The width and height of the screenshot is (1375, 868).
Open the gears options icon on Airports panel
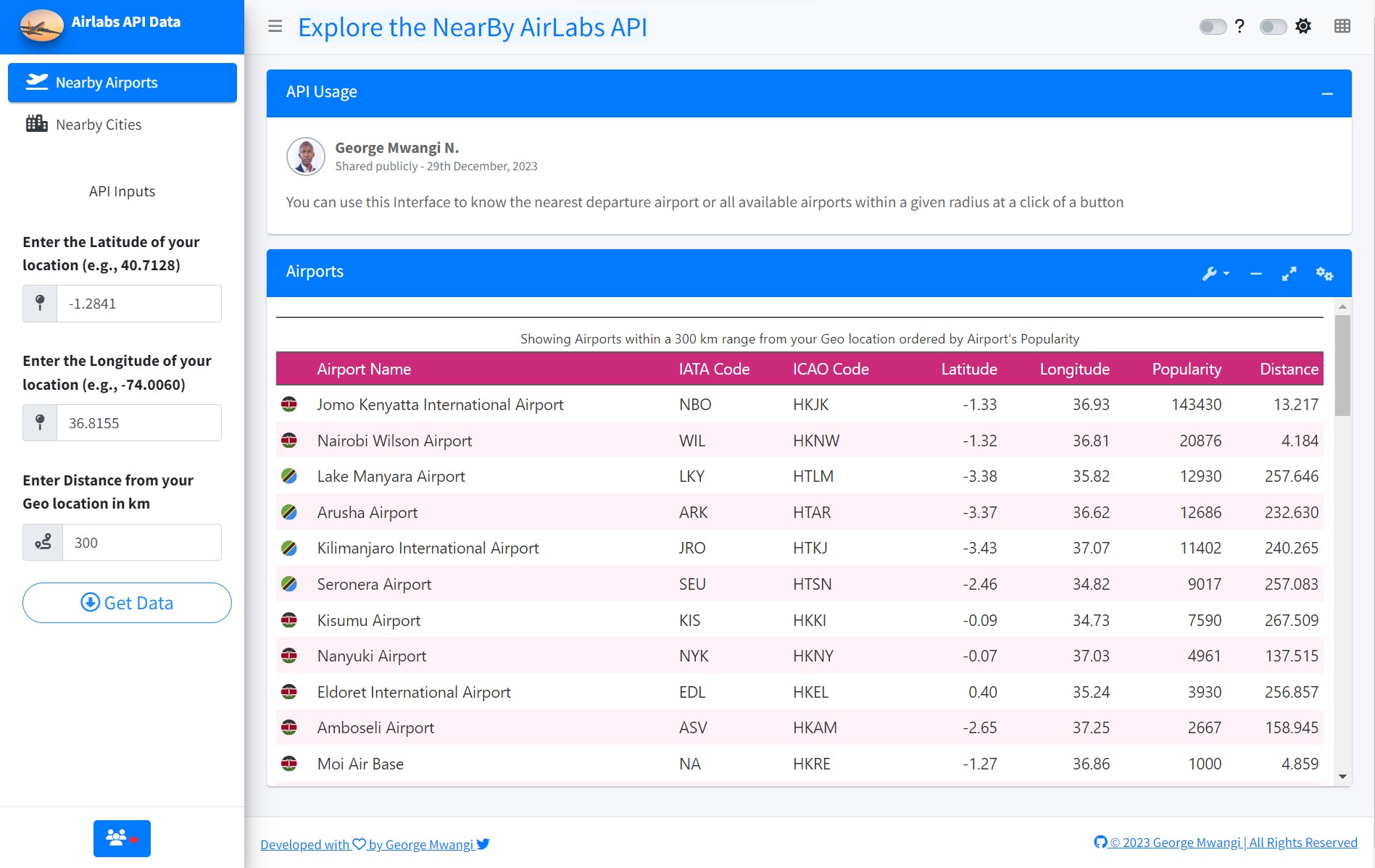(x=1324, y=274)
